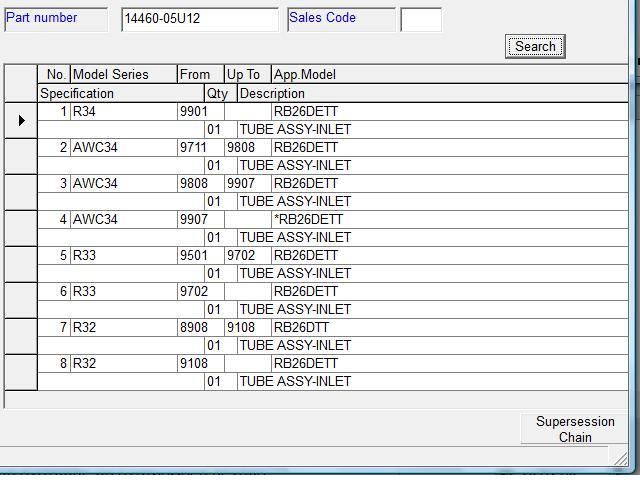Click the R34 model series cell
The width and height of the screenshot is (640, 480).
pos(123,111)
